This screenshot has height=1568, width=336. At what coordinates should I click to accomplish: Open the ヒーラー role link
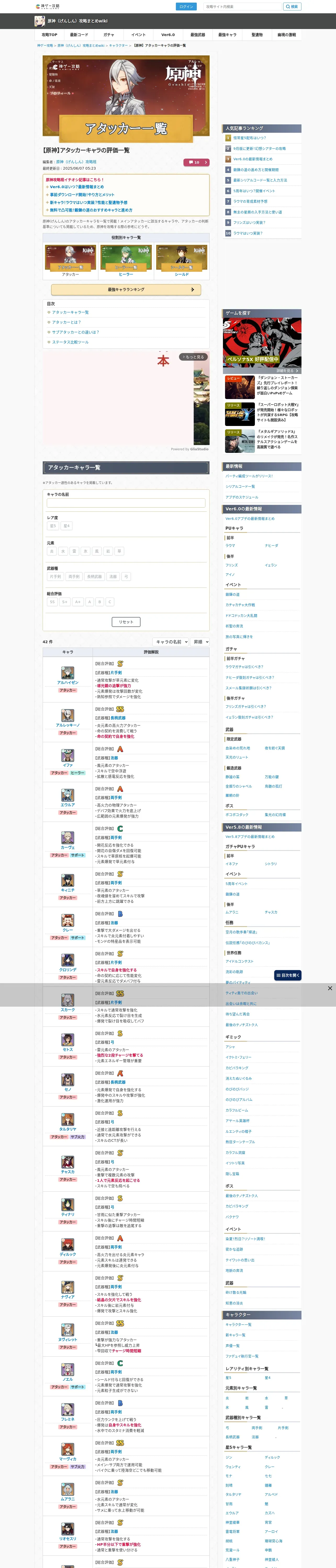[126, 274]
